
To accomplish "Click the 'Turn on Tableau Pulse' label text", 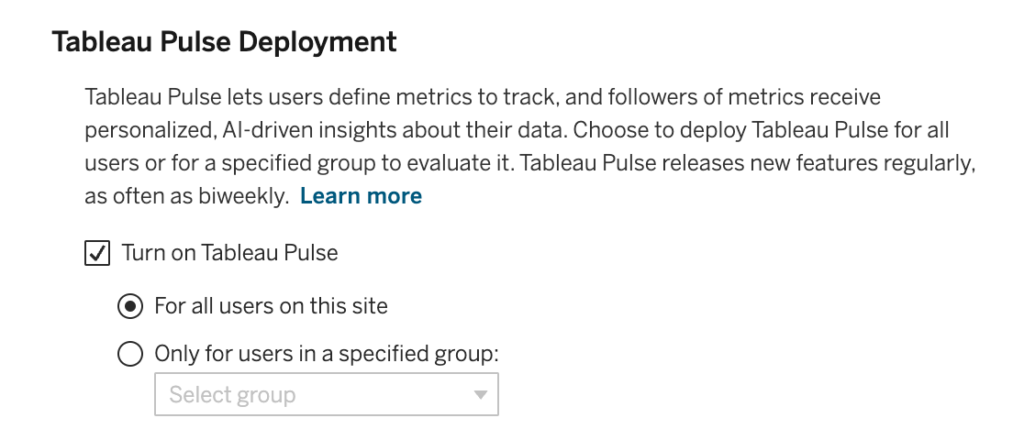I will (x=230, y=253).
